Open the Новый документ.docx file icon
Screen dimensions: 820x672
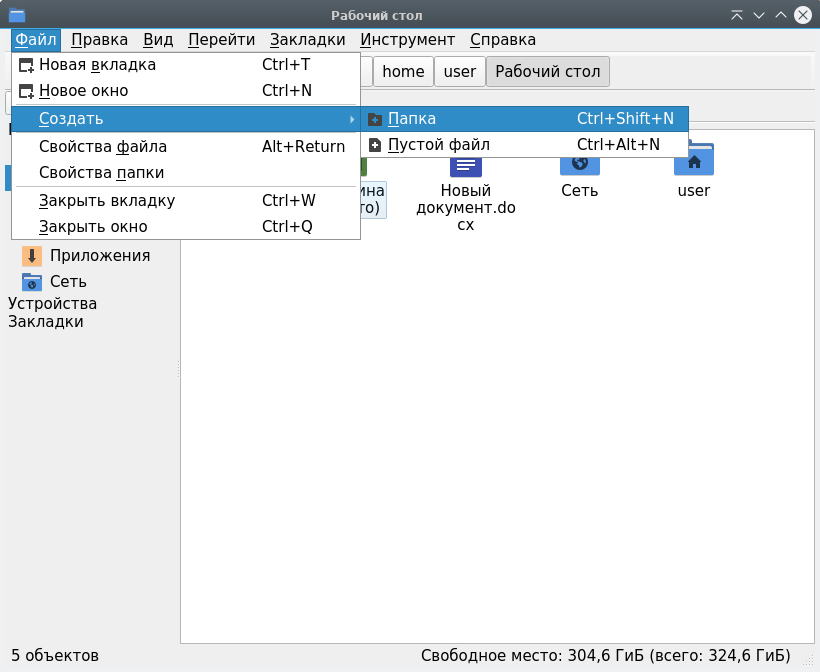(x=465, y=167)
